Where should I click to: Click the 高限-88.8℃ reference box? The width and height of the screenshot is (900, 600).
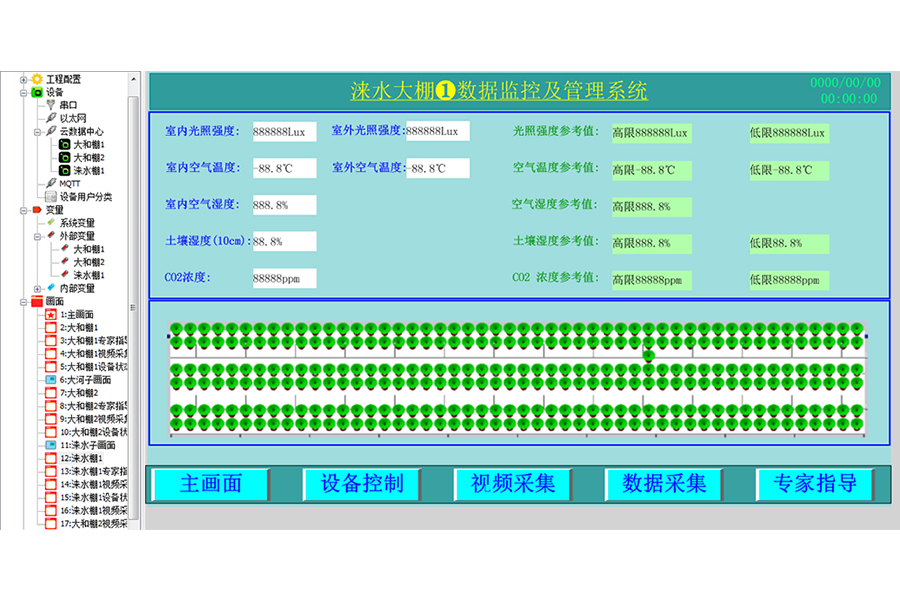(x=651, y=170)
